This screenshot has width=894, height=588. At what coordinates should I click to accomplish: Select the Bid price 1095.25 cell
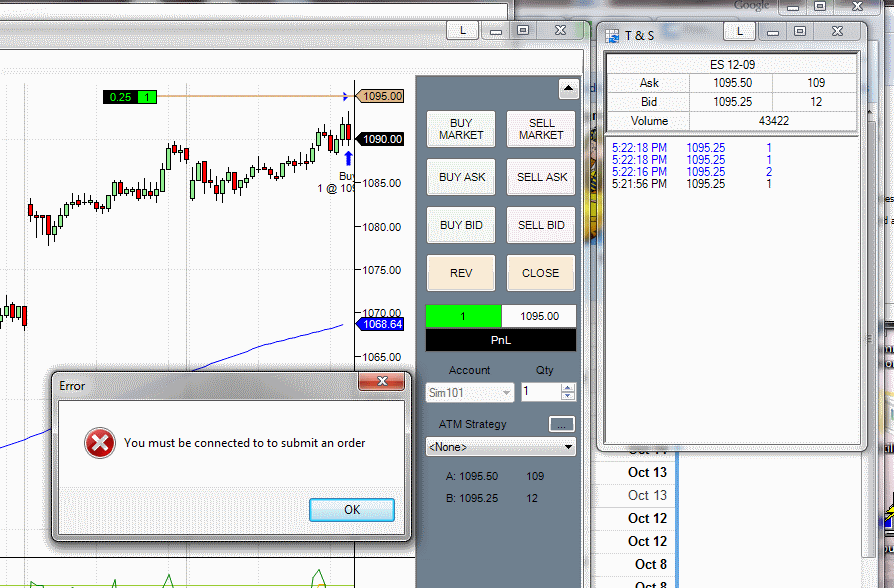[732, 102]
